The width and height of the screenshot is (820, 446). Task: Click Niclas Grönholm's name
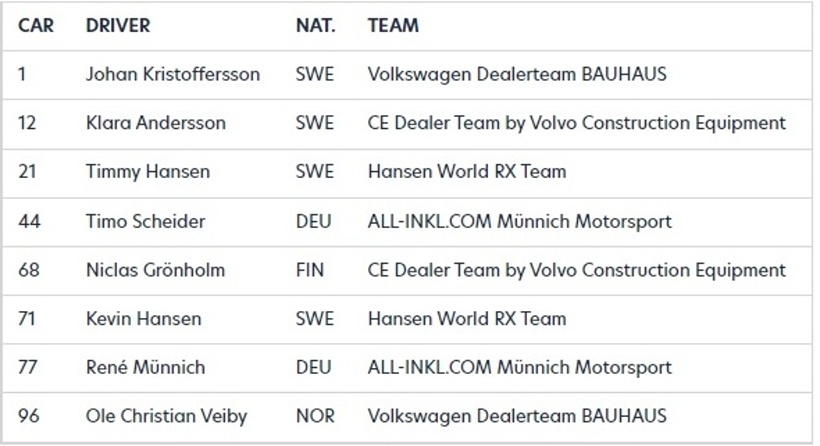155,270
